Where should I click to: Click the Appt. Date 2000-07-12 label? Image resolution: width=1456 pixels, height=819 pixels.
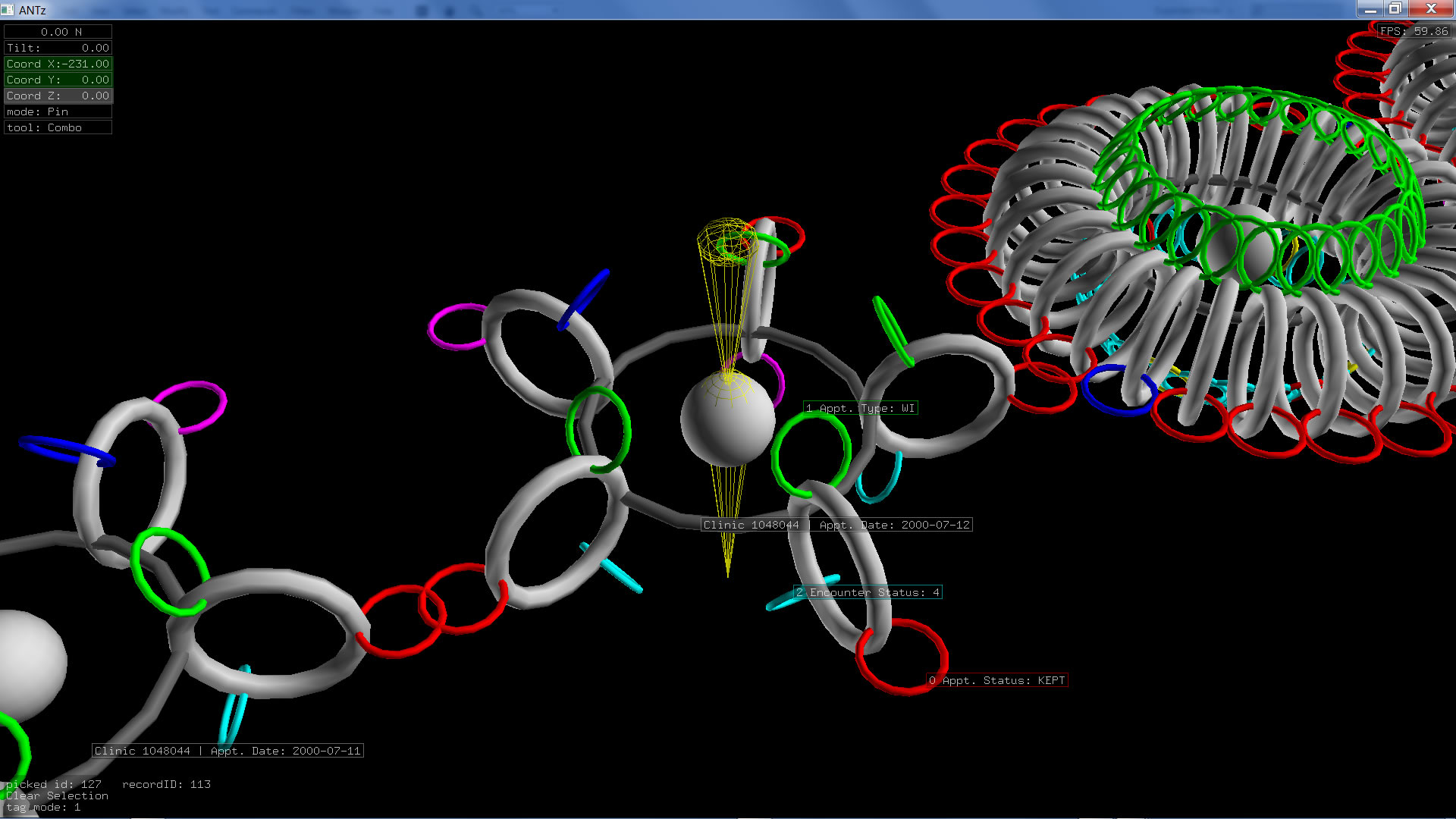(836, 525)
